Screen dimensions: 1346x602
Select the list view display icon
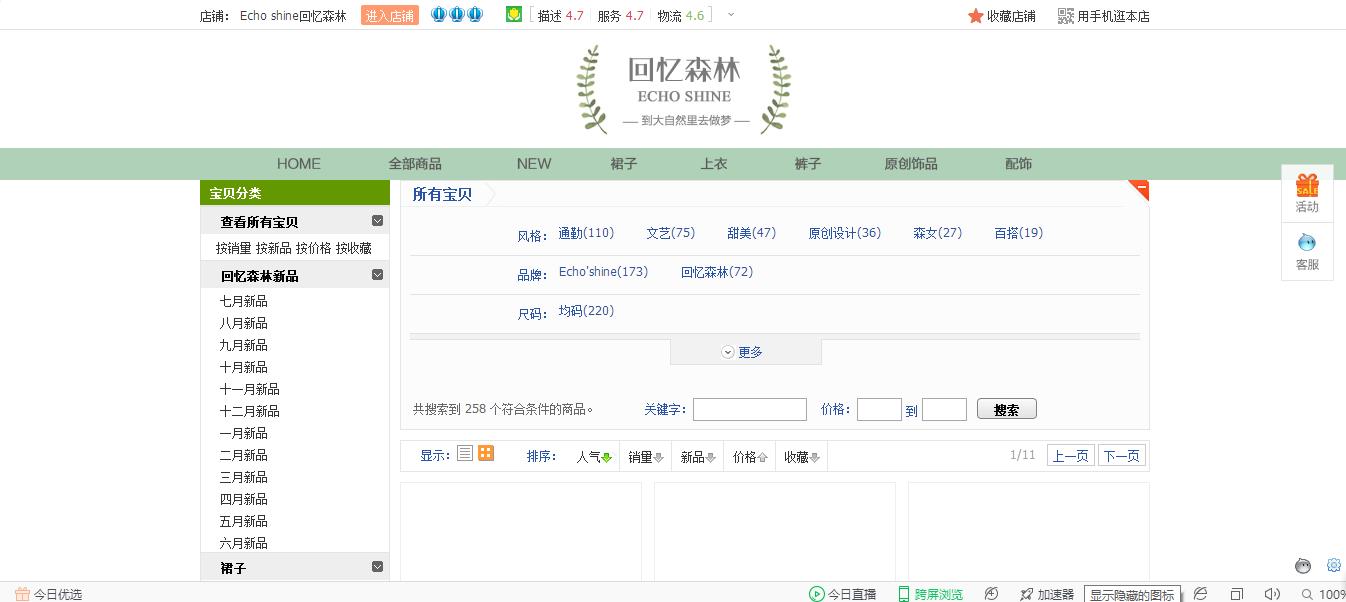click(x=464, y=453)
